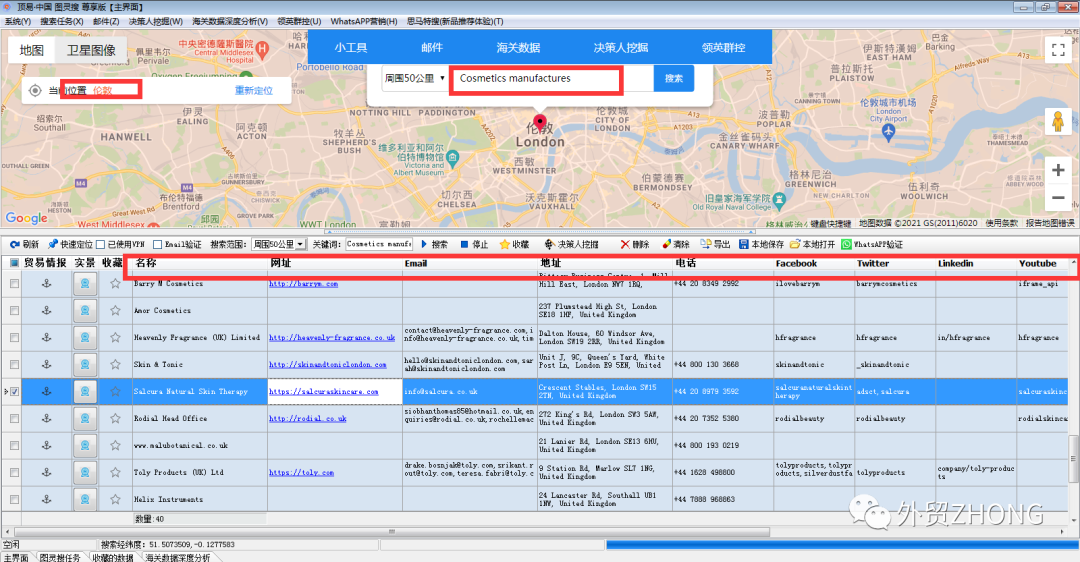
Task: Open the 决策人挖掘(W) menu
Action: tap(156, 21)
